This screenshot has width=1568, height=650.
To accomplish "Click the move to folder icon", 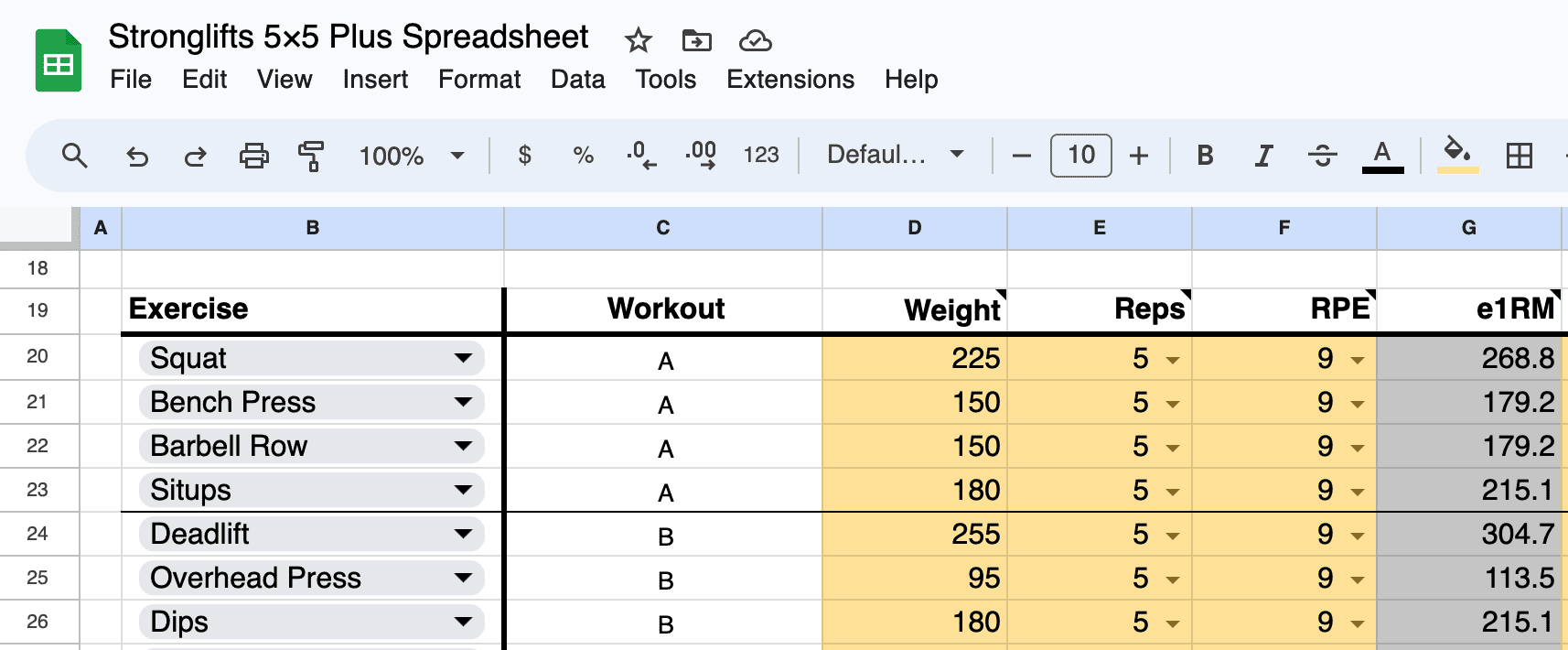I will pyautogui.click(x=697, y=40).
